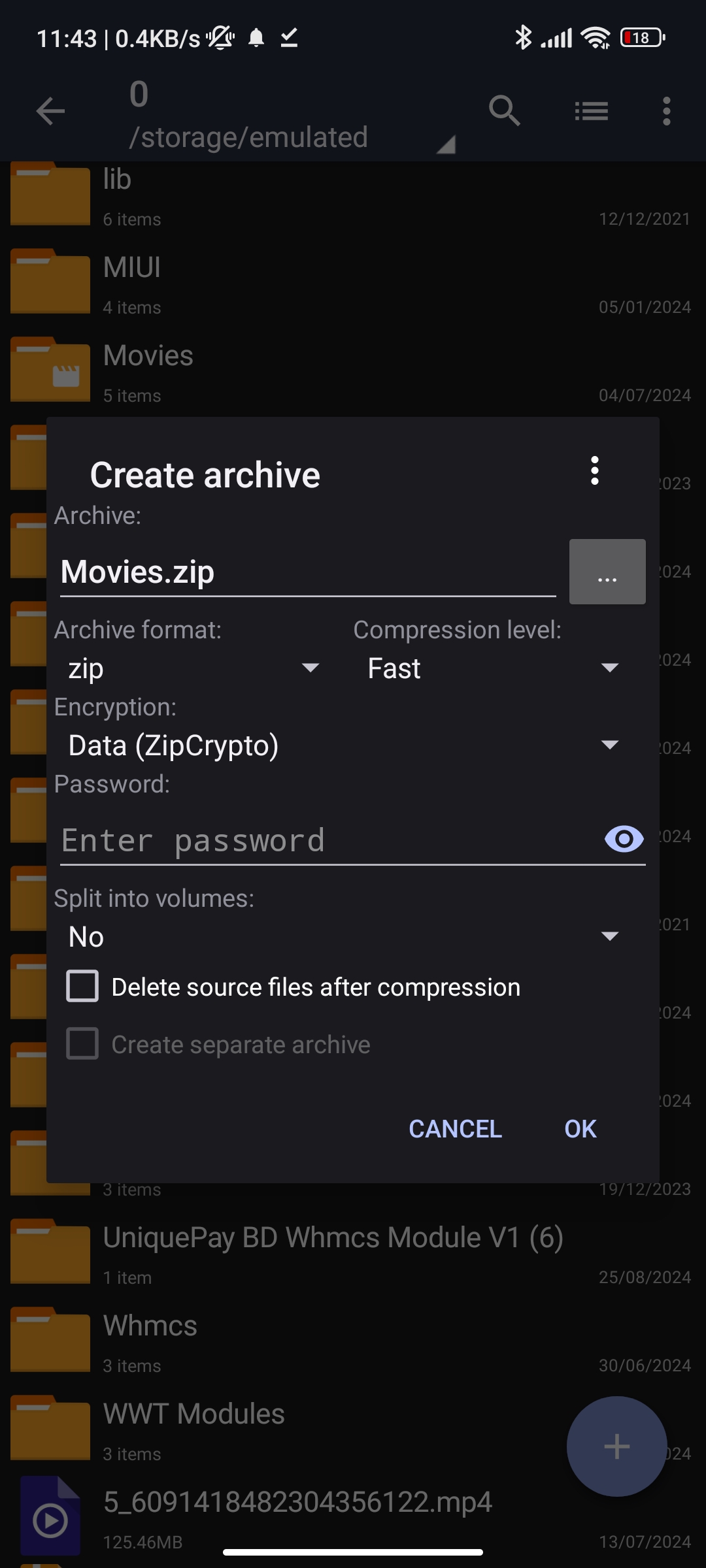Tap the back arrow in top bar
The width and height of the screenshot is (706, 1568).
[50, 111]
